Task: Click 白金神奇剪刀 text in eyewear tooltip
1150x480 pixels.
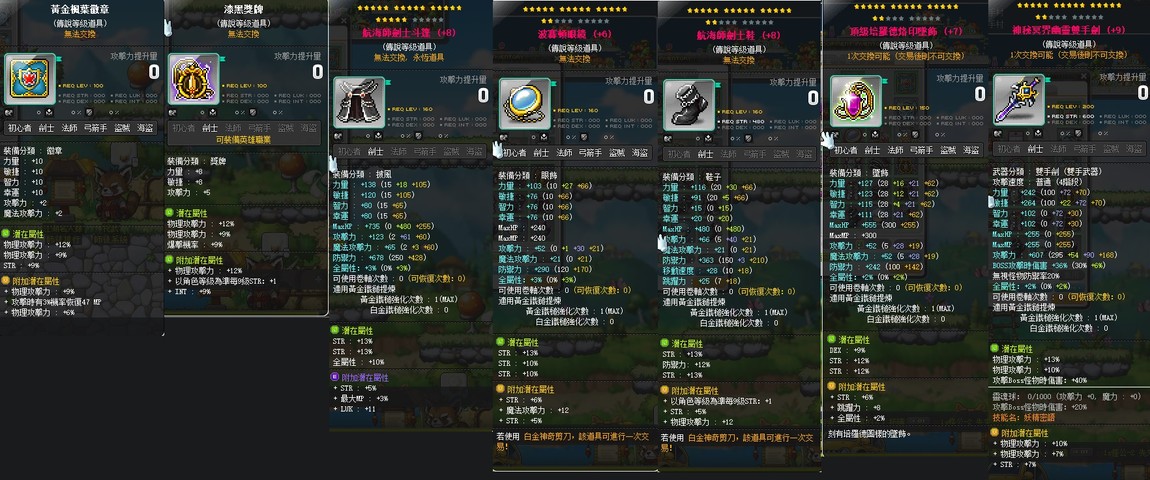Action: [x=551, y=437]
